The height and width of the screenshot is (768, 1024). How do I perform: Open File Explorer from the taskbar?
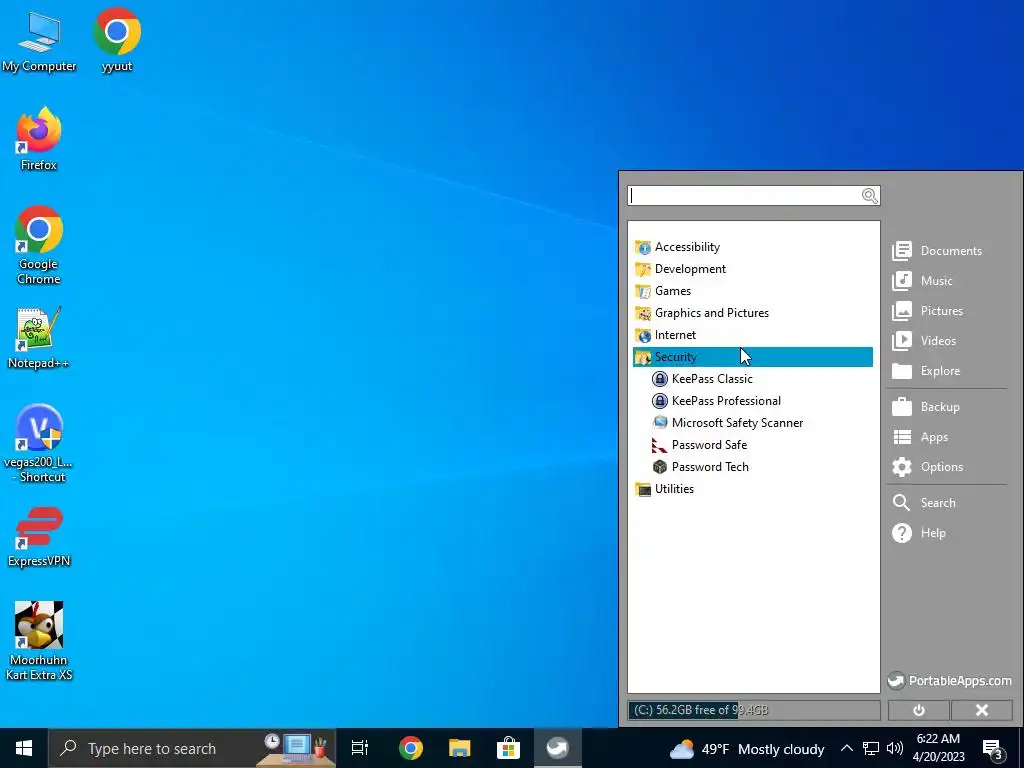tap(460, 748)
